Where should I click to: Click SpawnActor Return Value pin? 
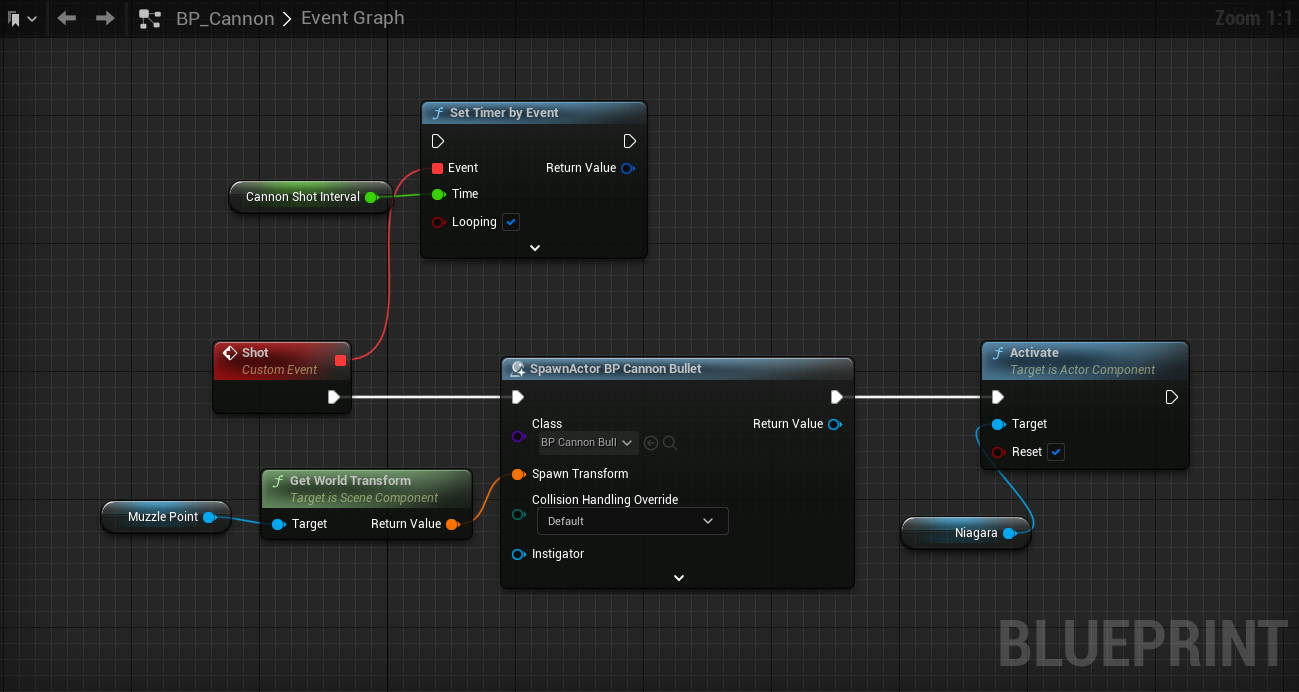coord(835,424)
